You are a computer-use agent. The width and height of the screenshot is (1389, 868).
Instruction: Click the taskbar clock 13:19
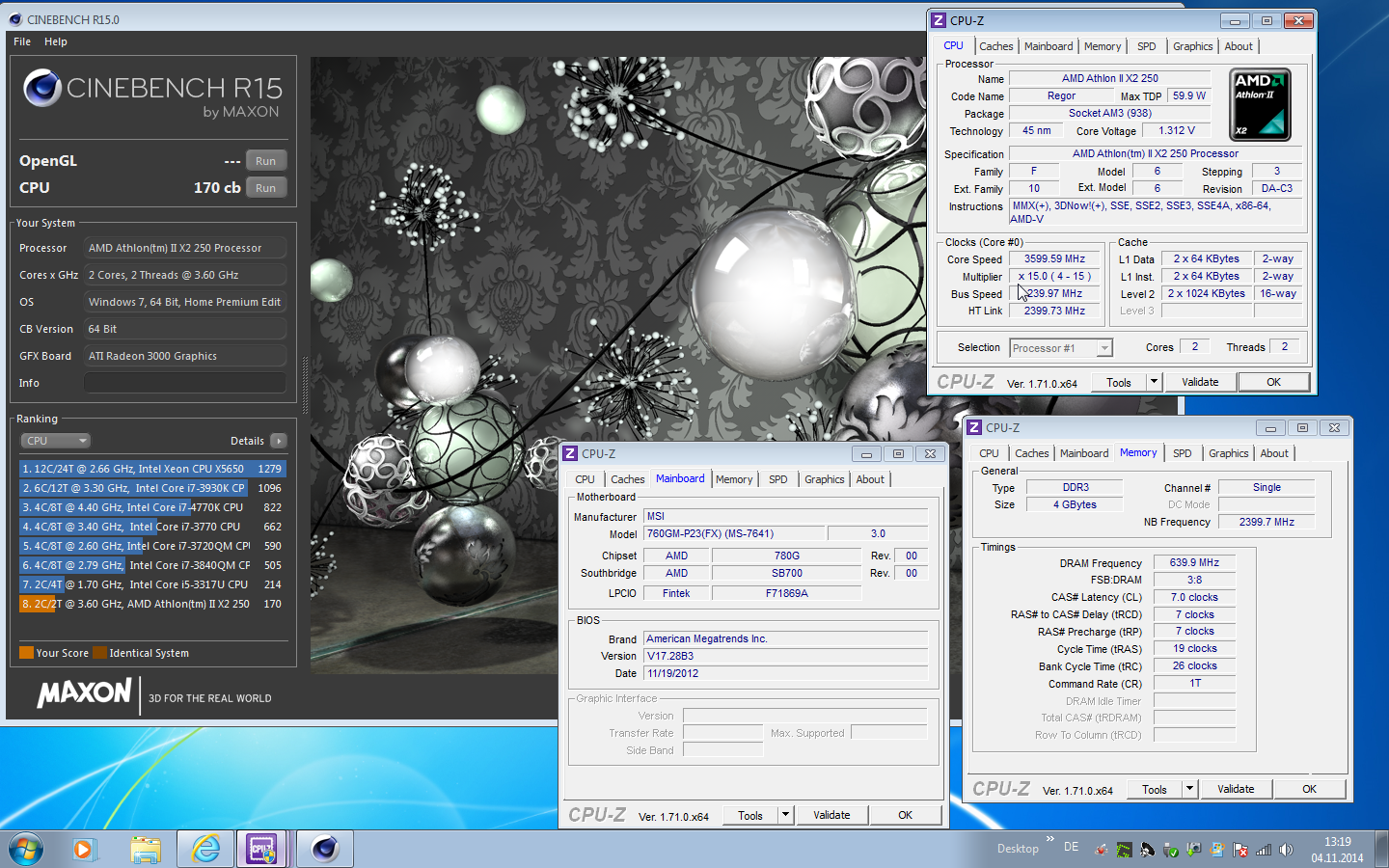coord(1337,842)
